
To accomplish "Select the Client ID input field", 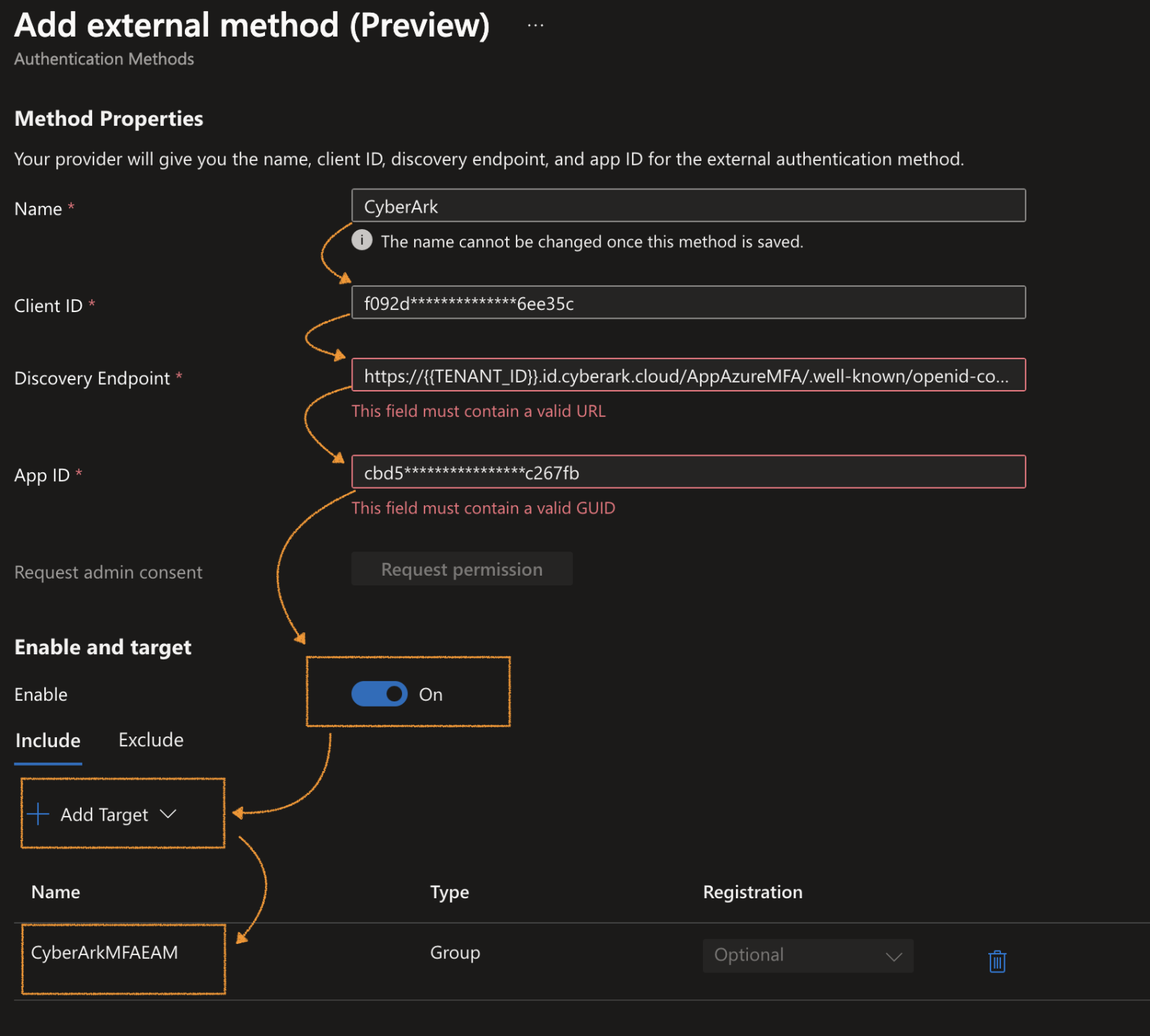I will (x=687, y=302).
